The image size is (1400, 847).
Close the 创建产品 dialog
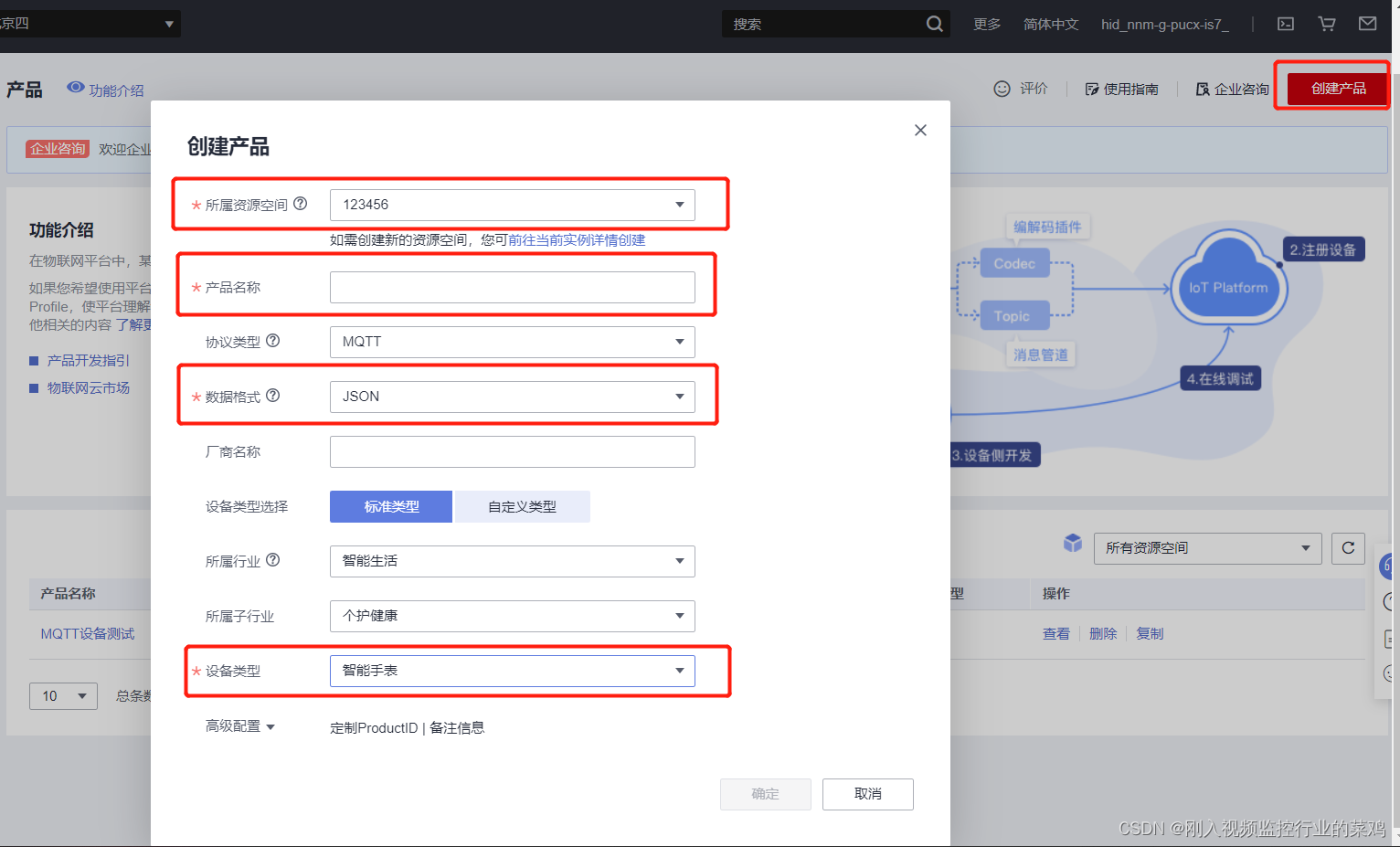920,130
